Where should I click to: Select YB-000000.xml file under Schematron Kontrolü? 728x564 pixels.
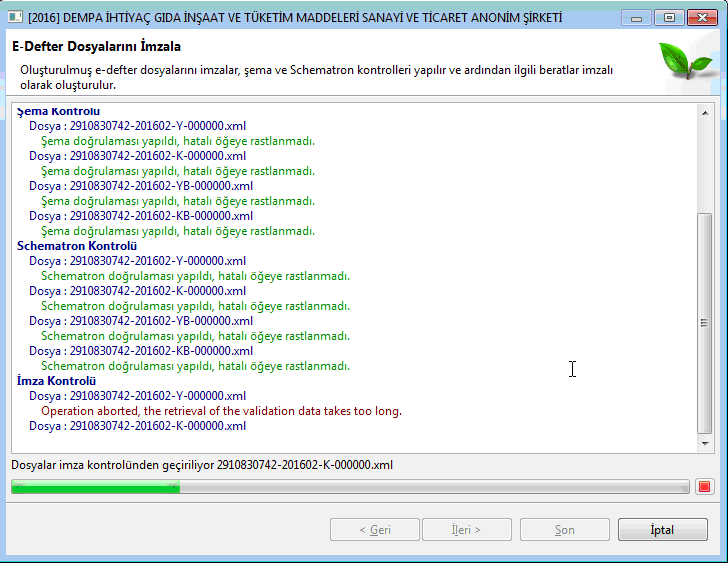[141, 321]
